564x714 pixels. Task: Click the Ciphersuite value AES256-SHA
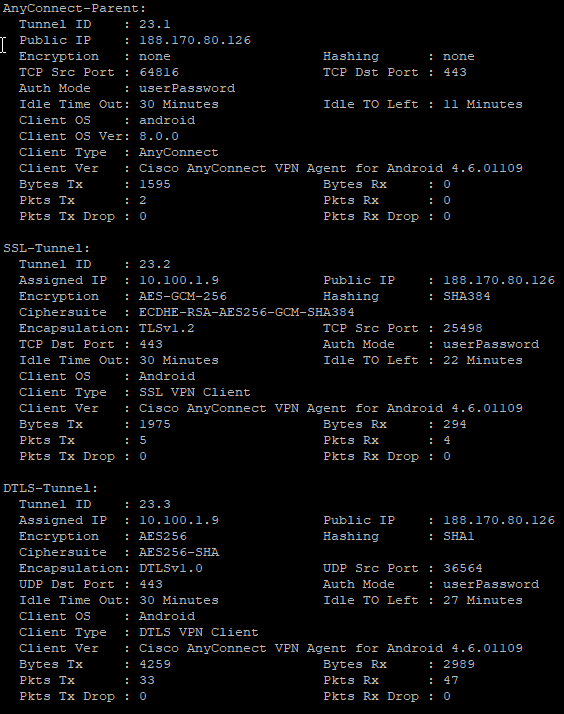pos(179,552)
